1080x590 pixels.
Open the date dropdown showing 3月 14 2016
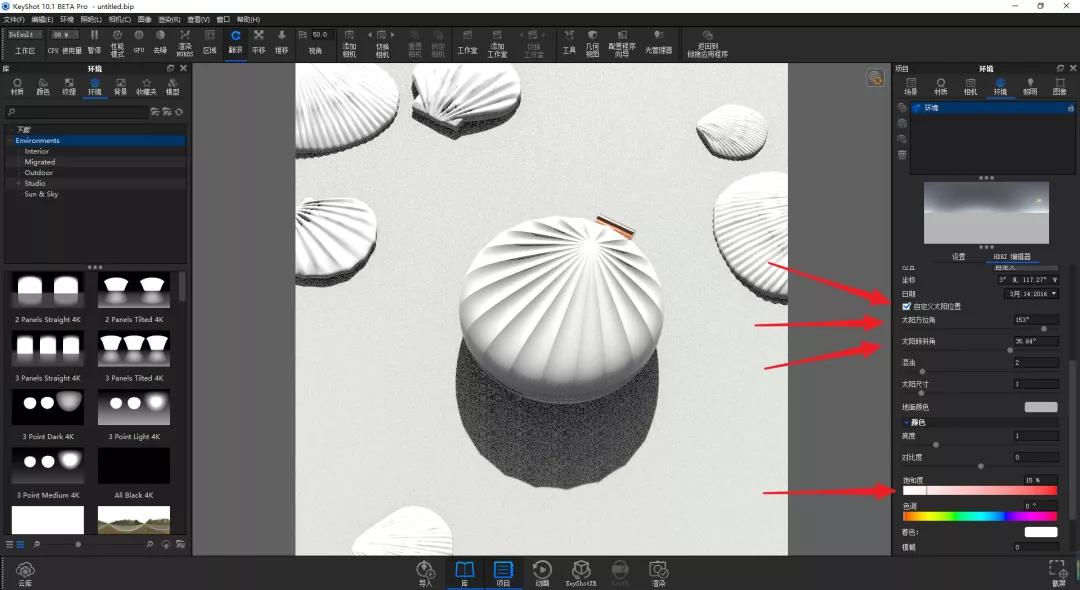coord(1032,294)
